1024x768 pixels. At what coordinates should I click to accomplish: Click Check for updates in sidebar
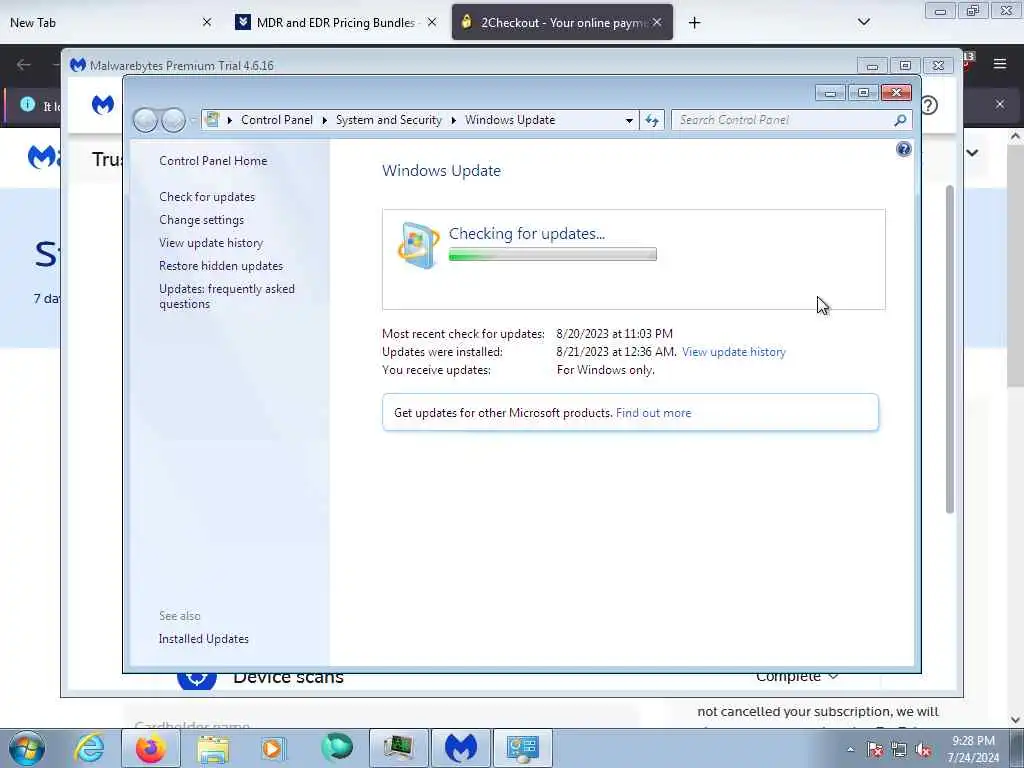click(x=207, y=197)
